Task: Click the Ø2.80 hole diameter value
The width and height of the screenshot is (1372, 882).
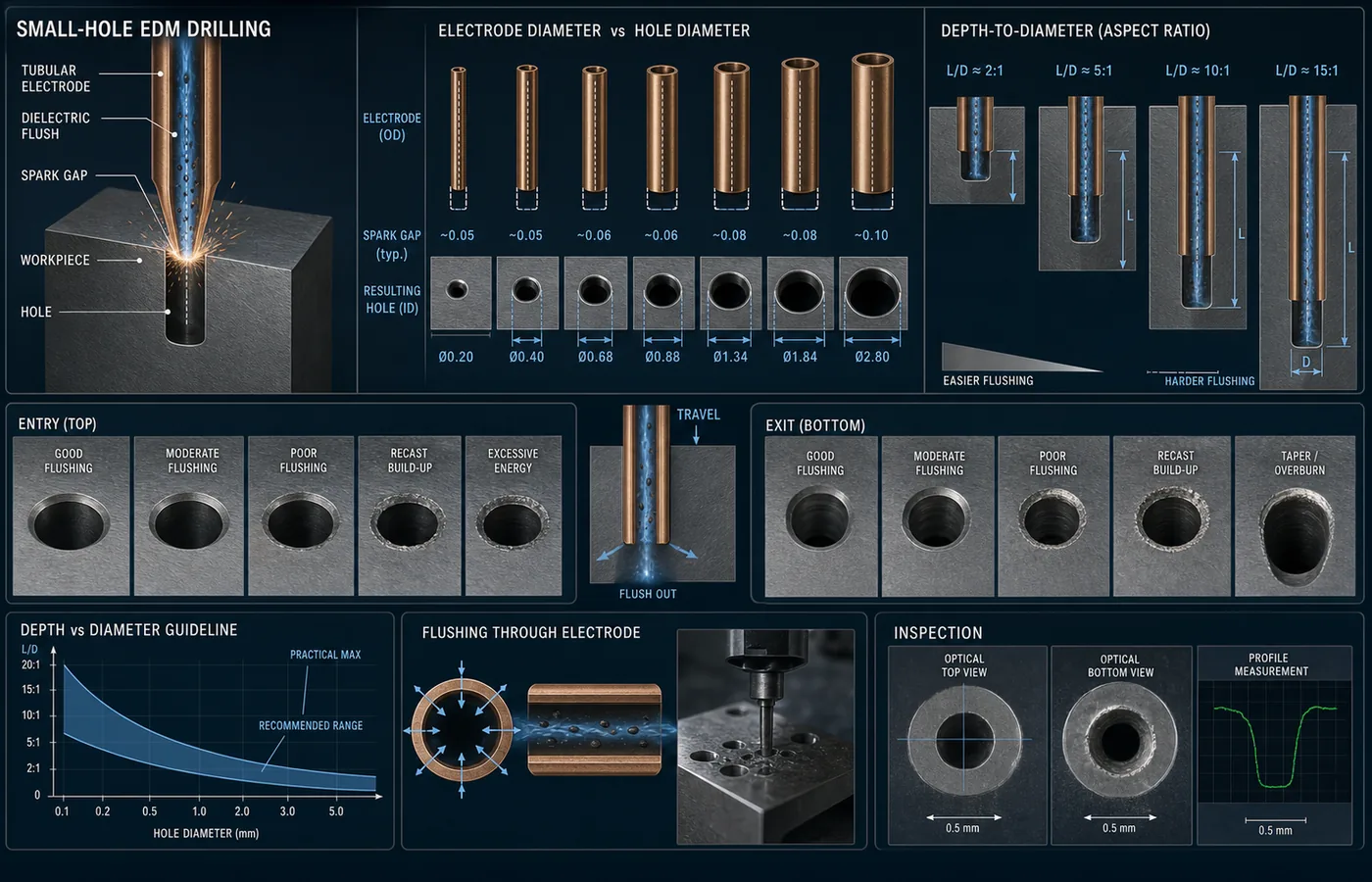Action: tap(871, 357)
